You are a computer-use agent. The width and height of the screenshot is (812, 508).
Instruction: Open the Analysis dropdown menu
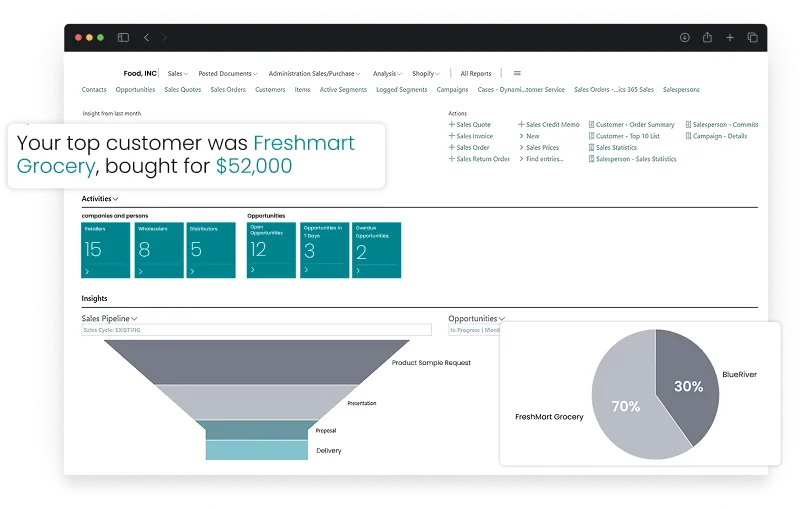(387, 74)
